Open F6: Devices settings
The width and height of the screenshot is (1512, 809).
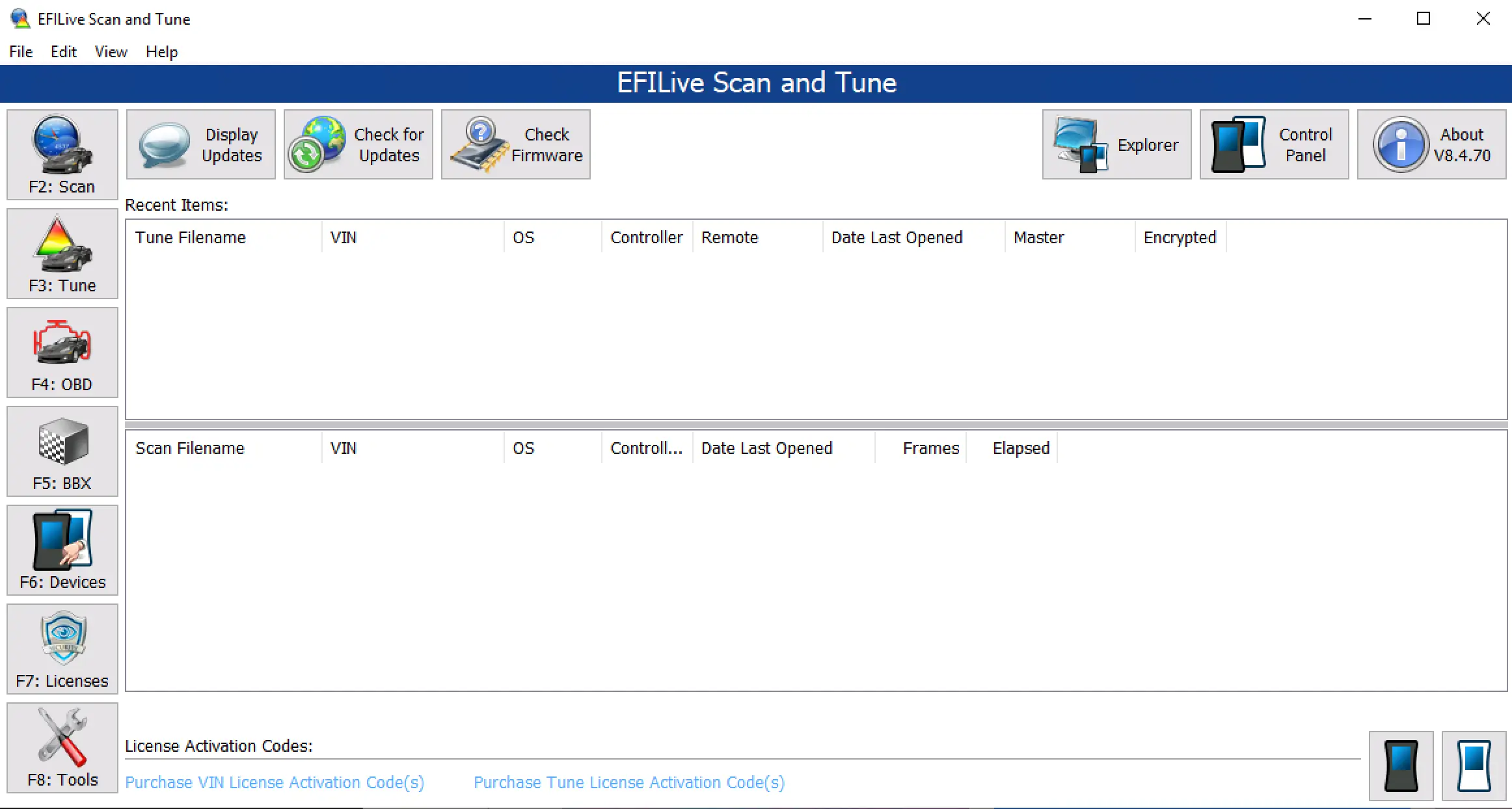62,550
